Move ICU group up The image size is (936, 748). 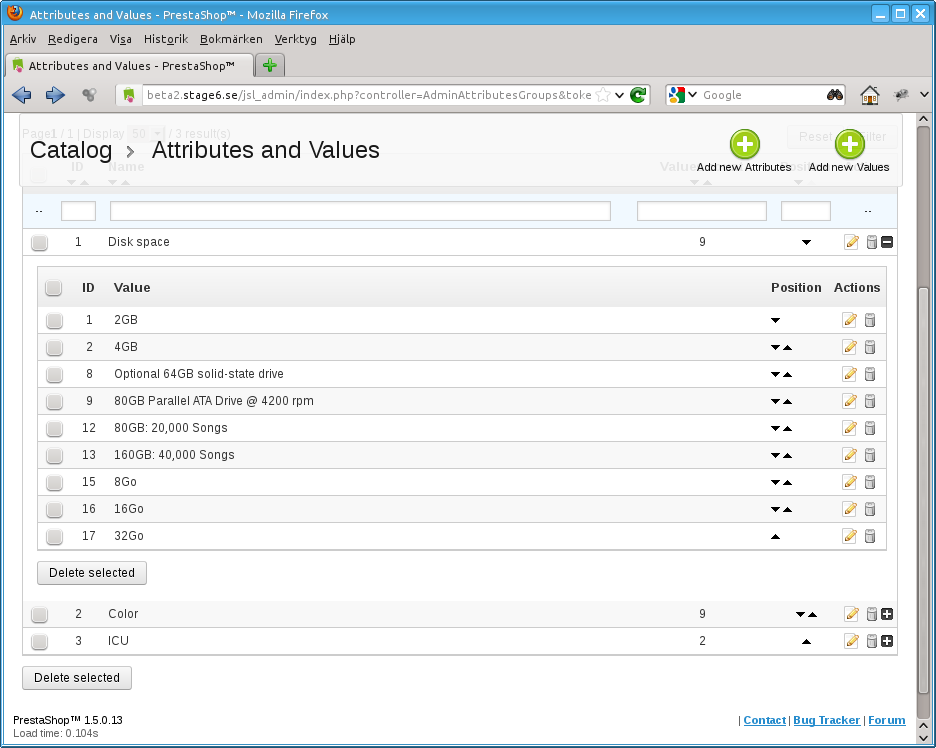tap(806, 641)
